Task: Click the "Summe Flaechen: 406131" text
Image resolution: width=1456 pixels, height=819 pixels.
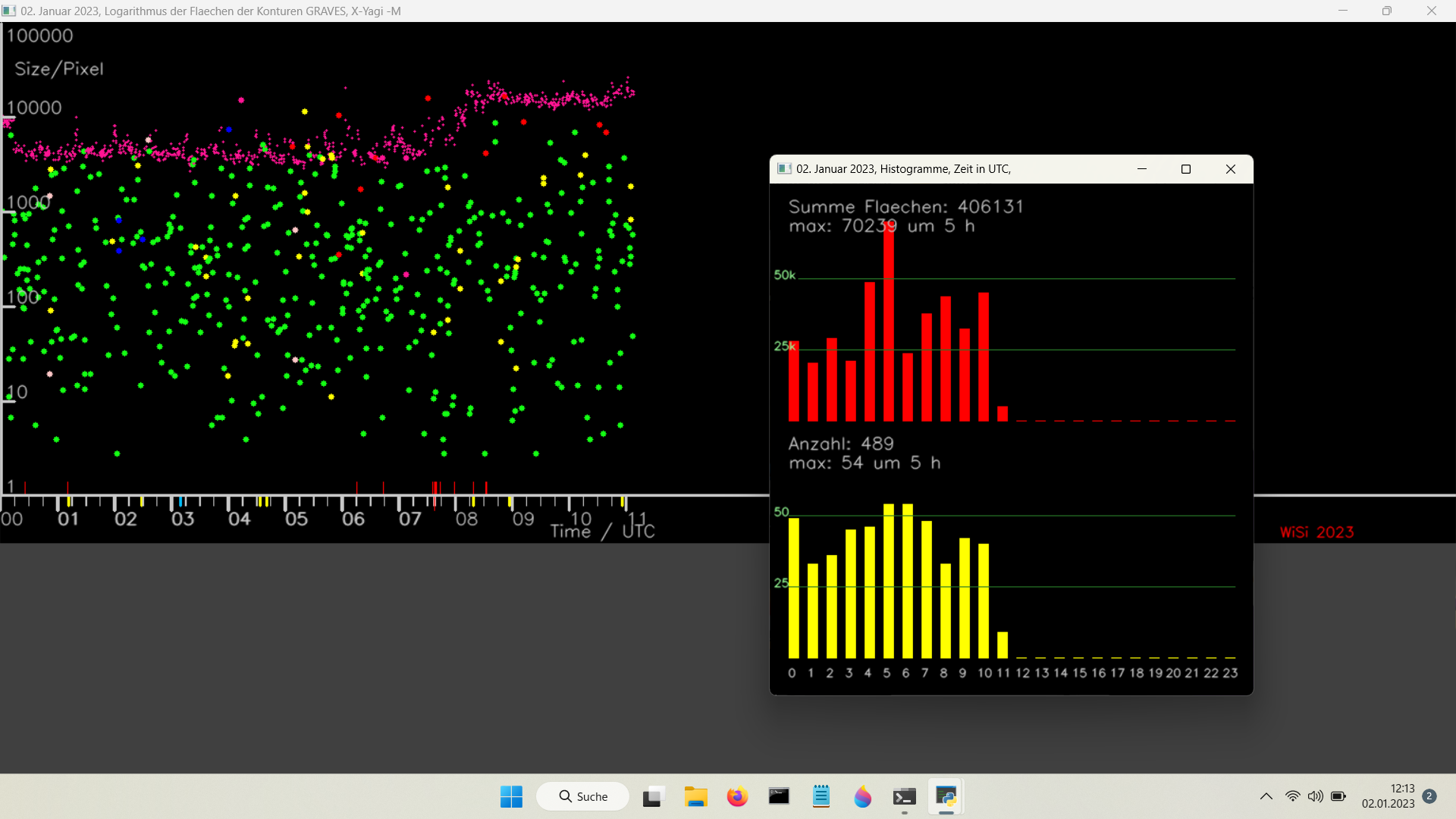Action: [x=906, y=206]
